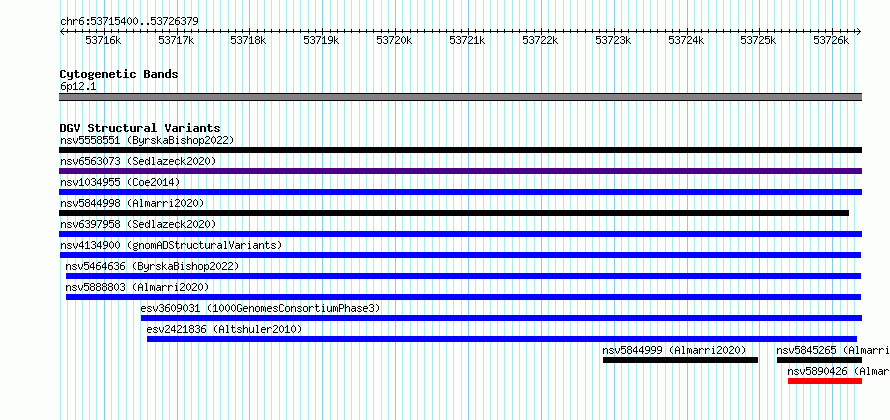Click the DGV Structural Variants track title

pyautogui.click(x=140, y=128)
